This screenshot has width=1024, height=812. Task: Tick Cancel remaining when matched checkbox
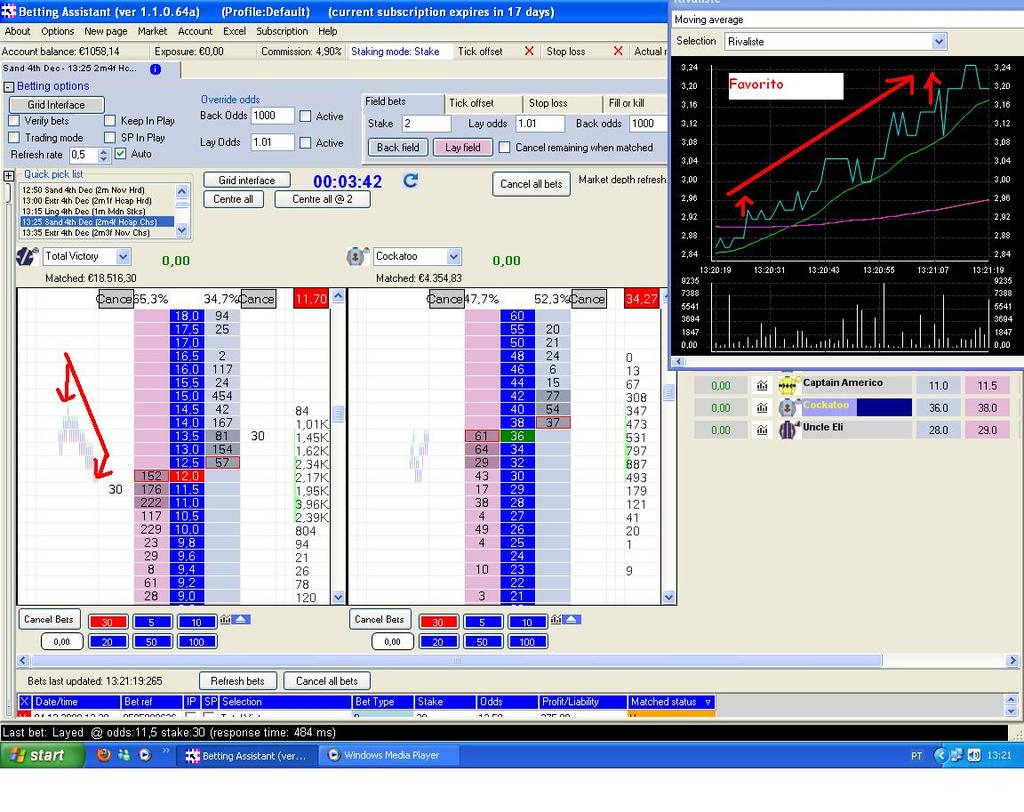point(504,148)
